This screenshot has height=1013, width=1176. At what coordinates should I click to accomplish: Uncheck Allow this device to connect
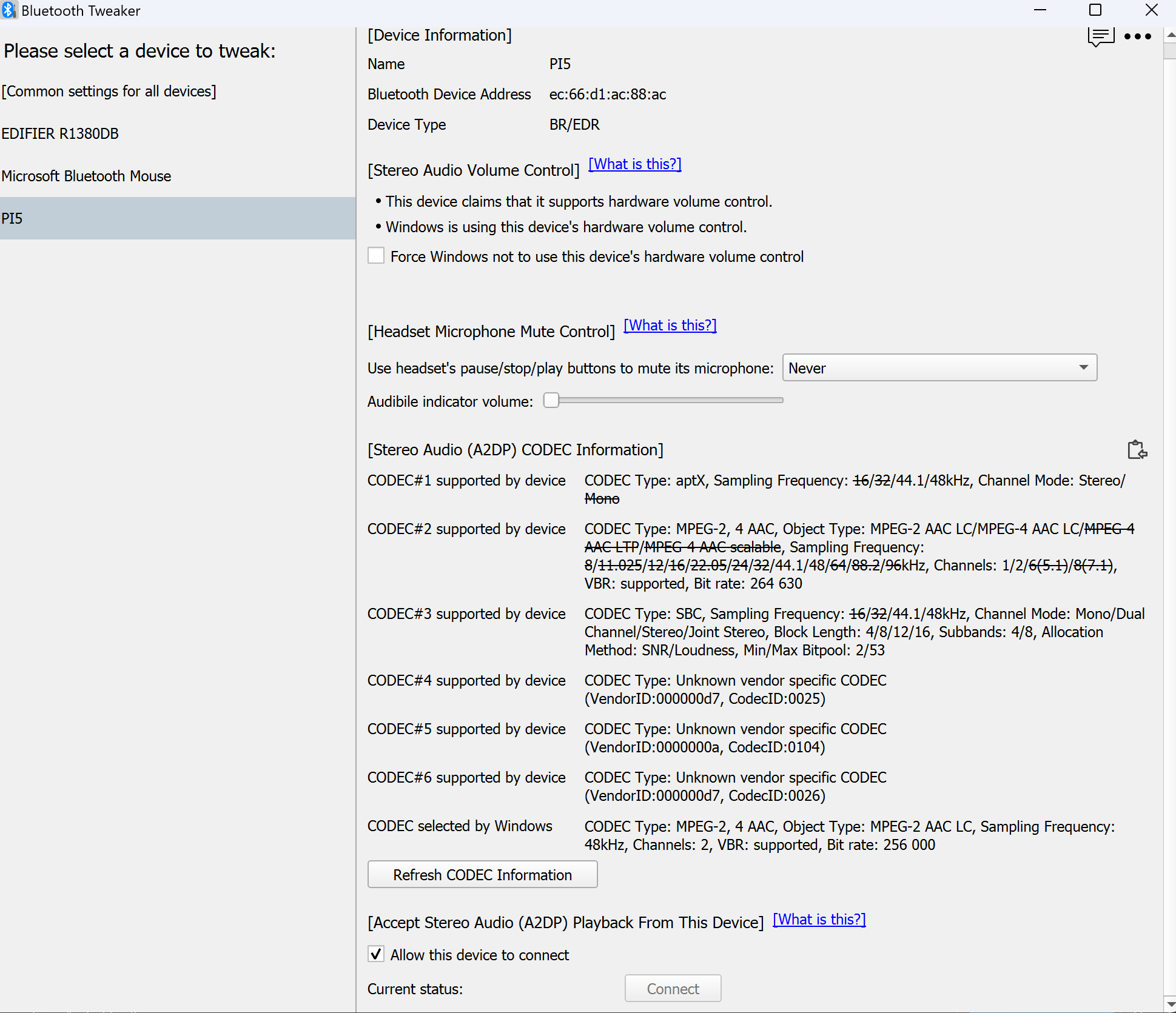pyautogui.click(x=376, y=954)
